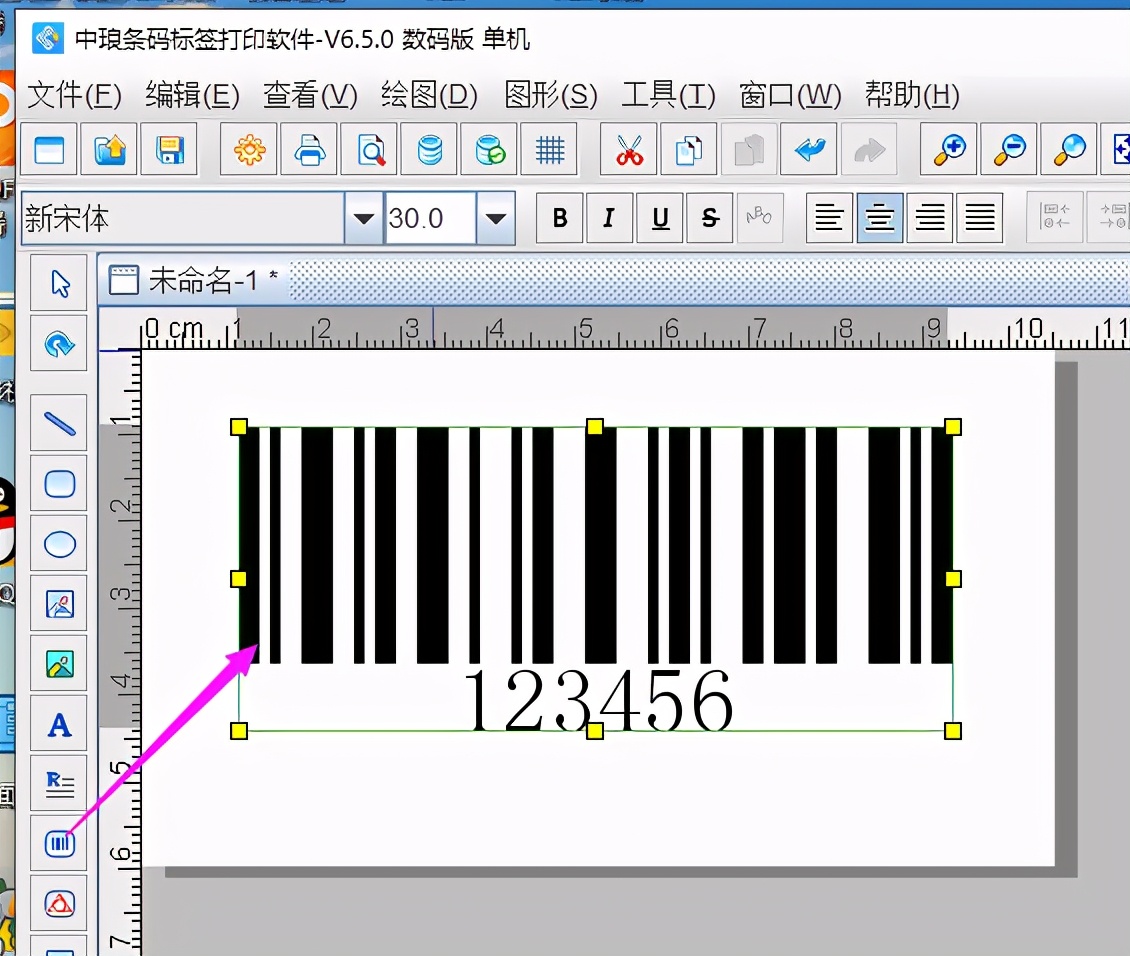Open the 帮助(H) menu
This screenshot has height=956, width=1130.
point(912,95)
